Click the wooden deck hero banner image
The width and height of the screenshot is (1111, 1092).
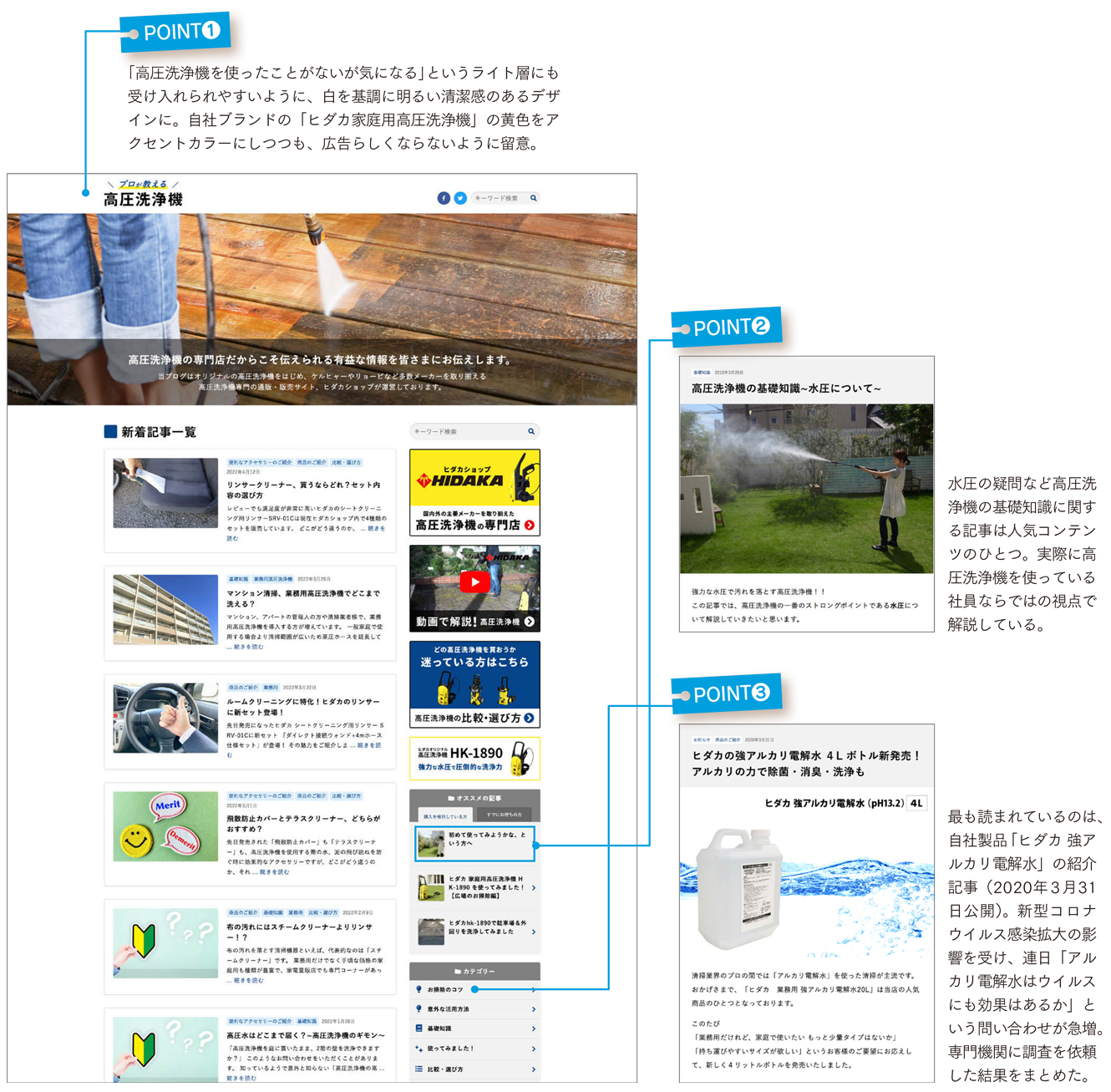322,309
